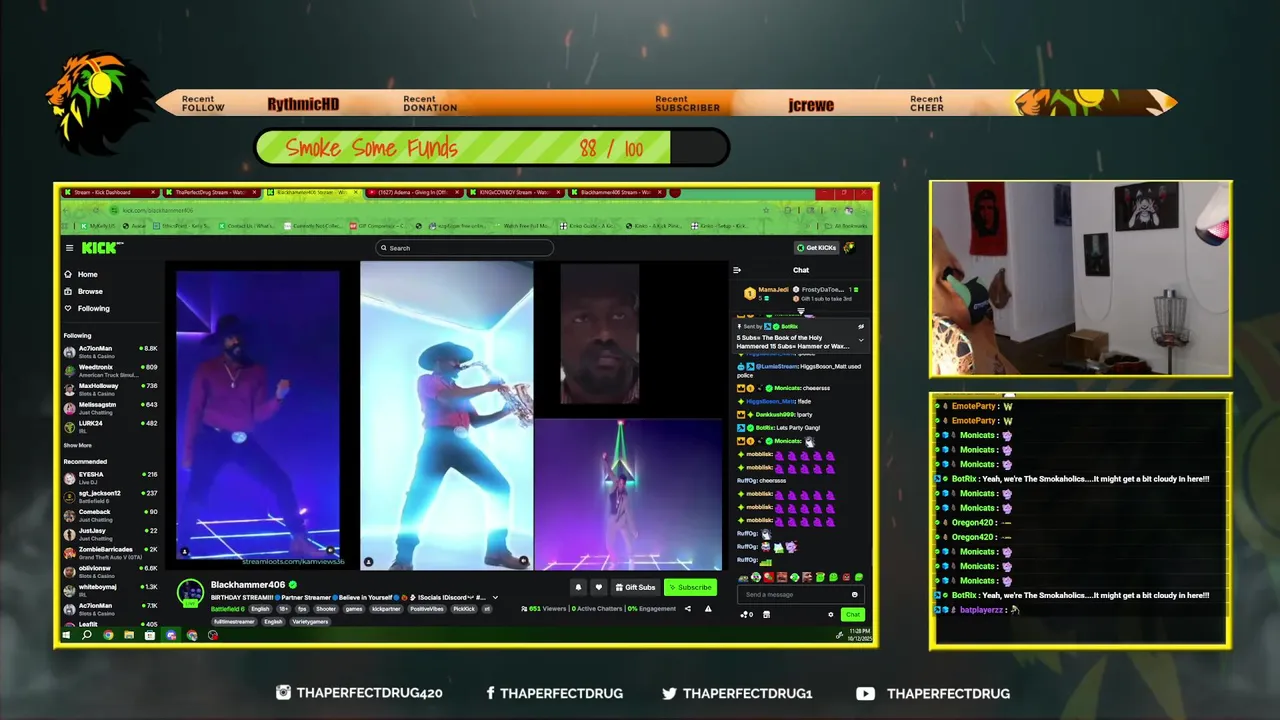Open the gift shop icon below message box
Image resolution: width=1280 pixels, height=720 pixels.
click(x=767, y=614)
